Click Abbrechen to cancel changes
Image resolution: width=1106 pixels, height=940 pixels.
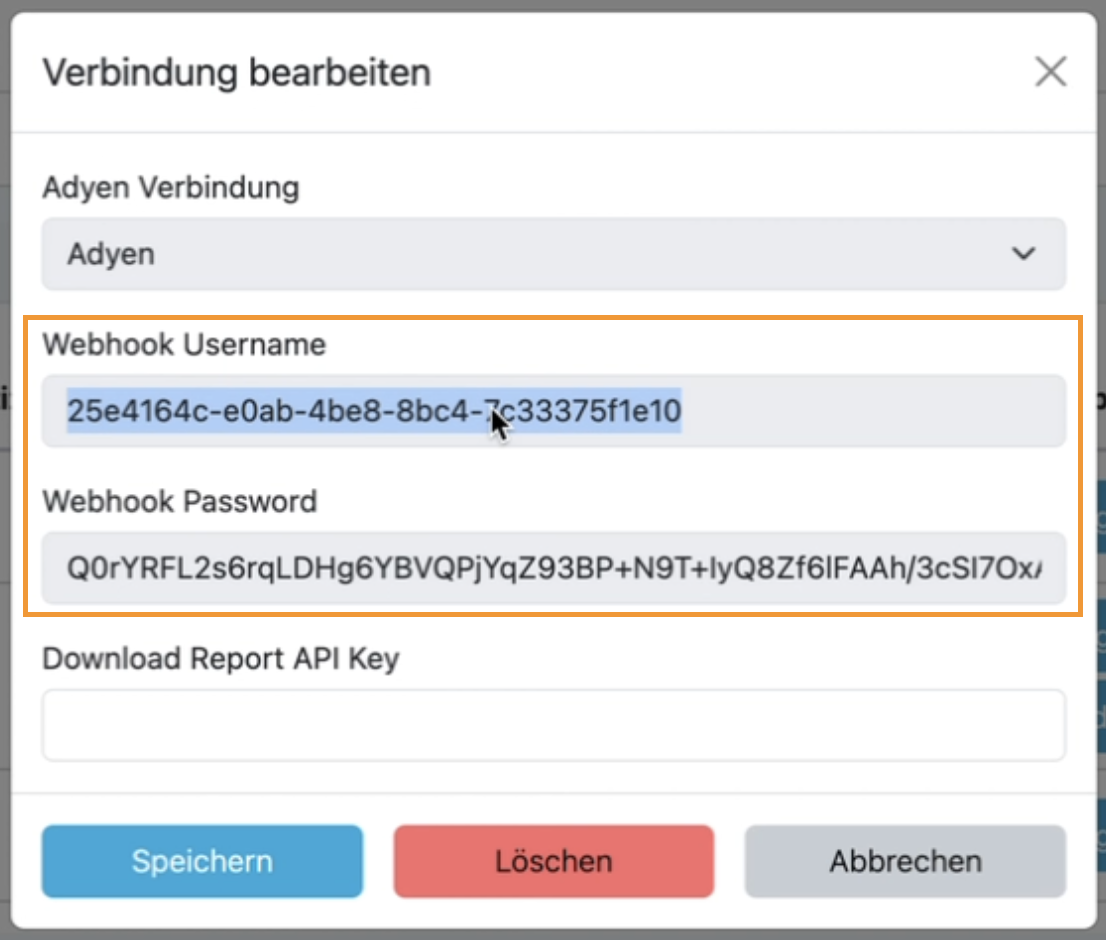[x=904, y=861]
